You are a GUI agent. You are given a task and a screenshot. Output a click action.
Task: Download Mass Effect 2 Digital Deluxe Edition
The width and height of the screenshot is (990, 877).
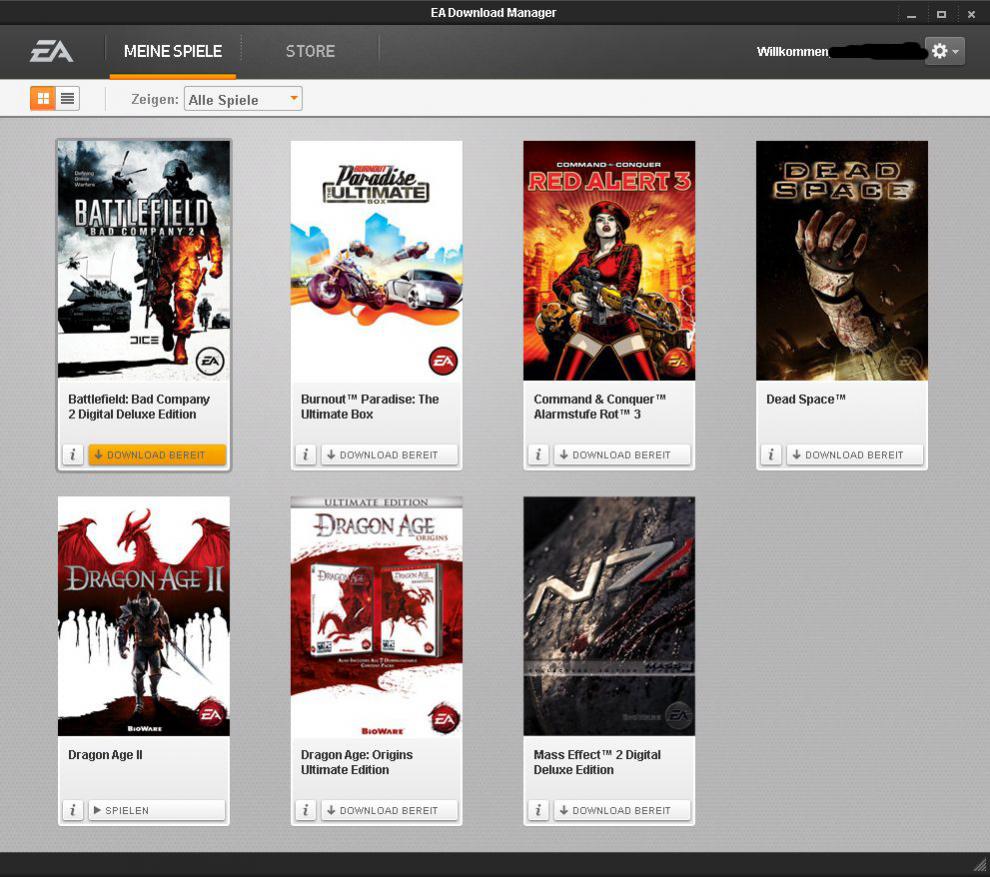pyautogui.click(x=622, y=810)
